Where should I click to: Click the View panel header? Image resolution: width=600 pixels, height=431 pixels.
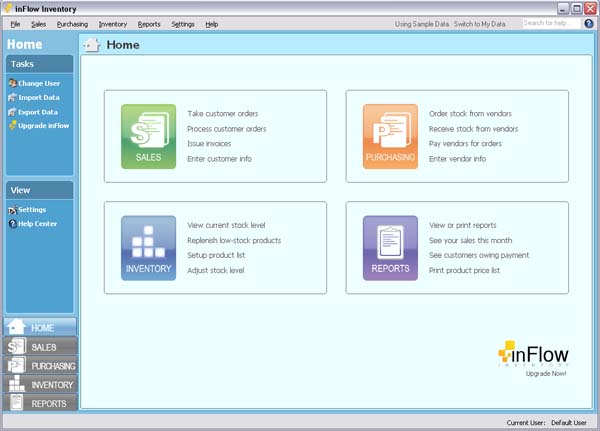tap(39, 190)
